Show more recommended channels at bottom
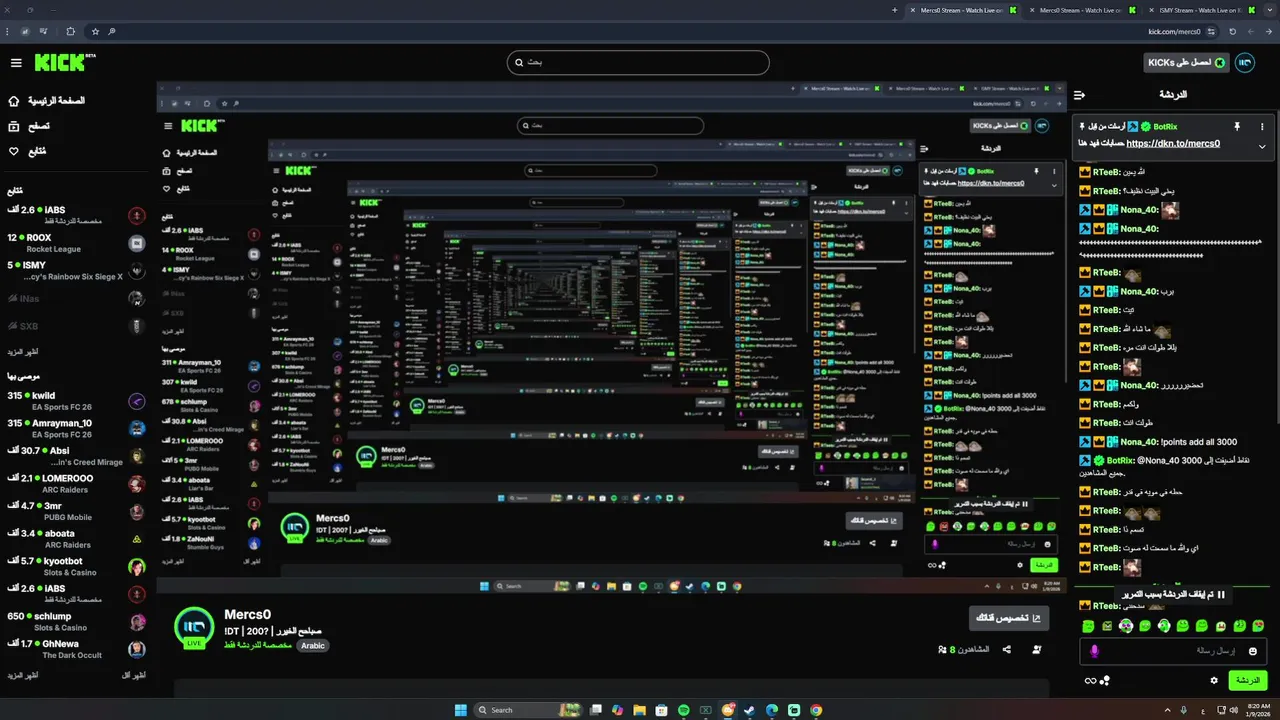1280x720 pixels. 22,676
